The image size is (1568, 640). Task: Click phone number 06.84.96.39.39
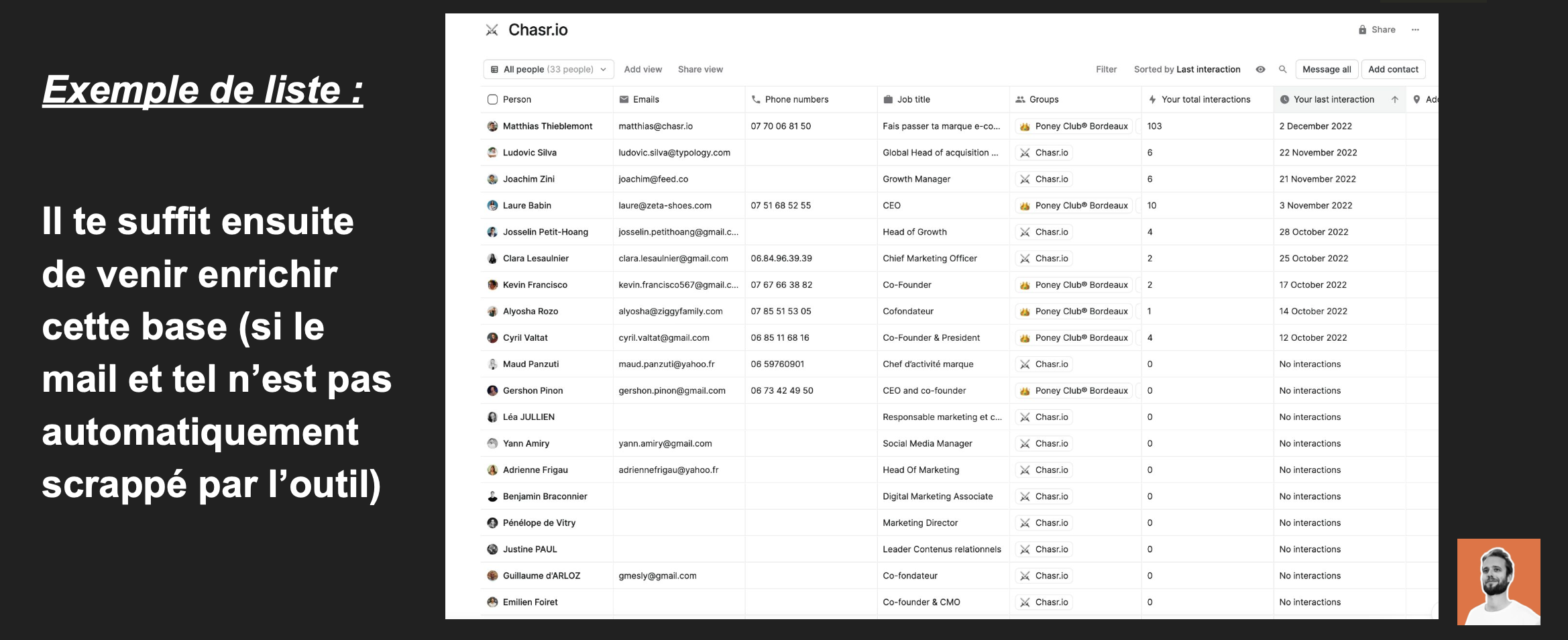pyautogui.click(x=781, y=258)
